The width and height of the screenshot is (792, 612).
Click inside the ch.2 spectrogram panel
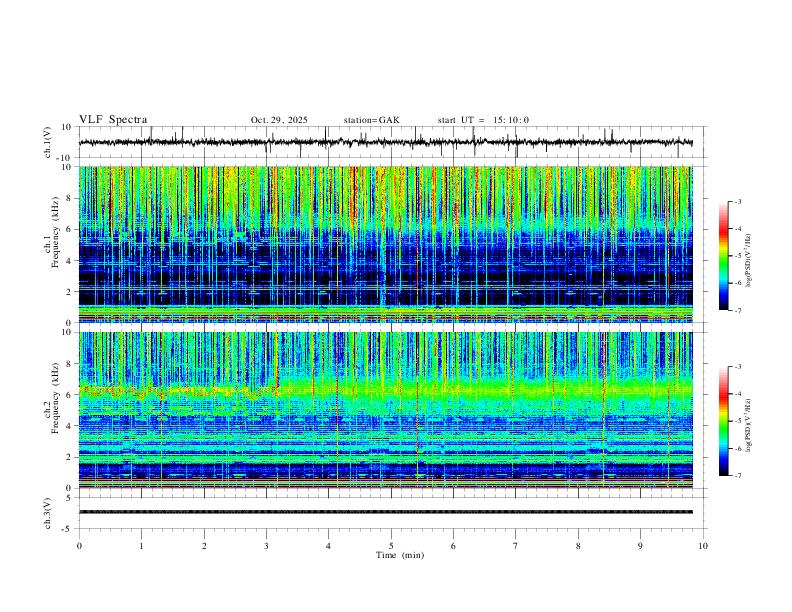coord(386,410)
